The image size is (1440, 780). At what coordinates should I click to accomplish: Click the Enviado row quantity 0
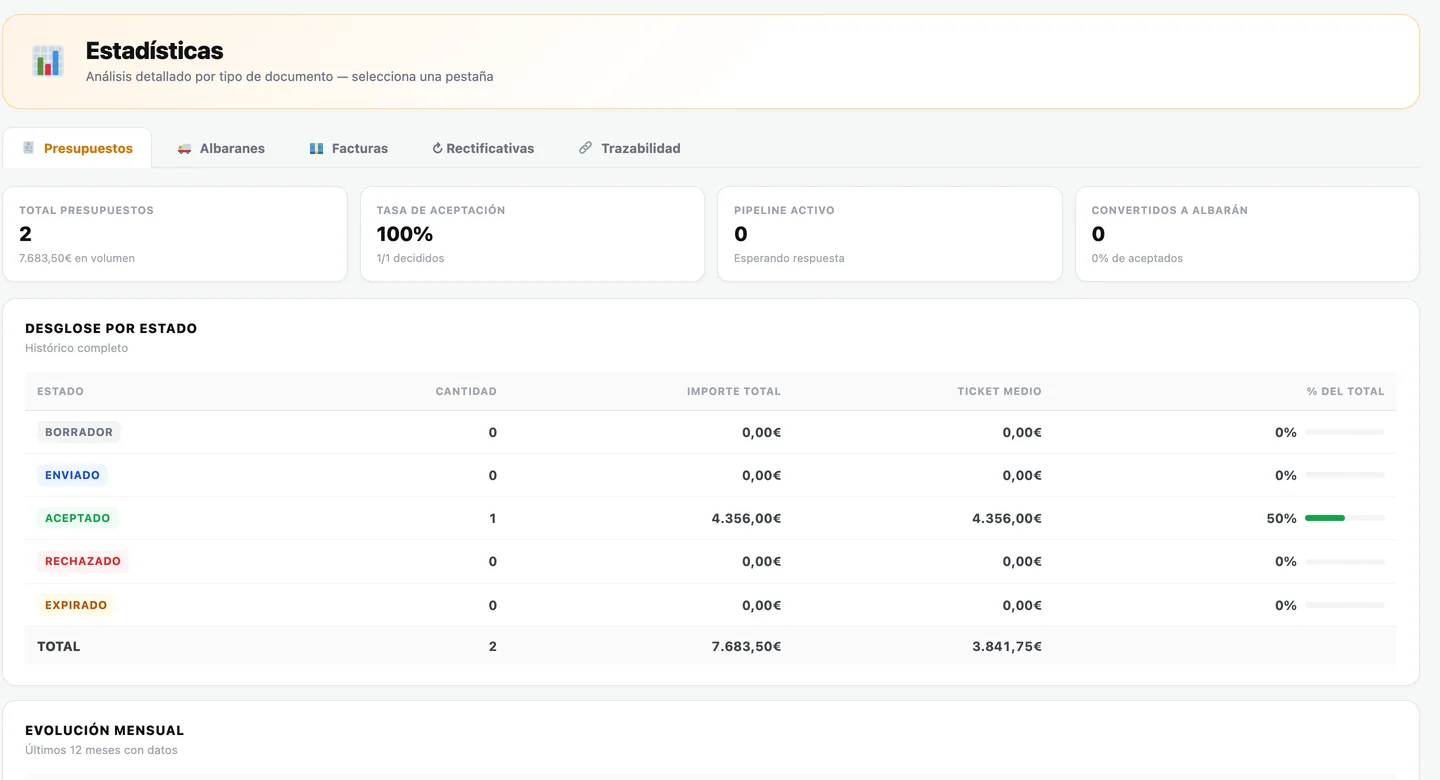493,475
